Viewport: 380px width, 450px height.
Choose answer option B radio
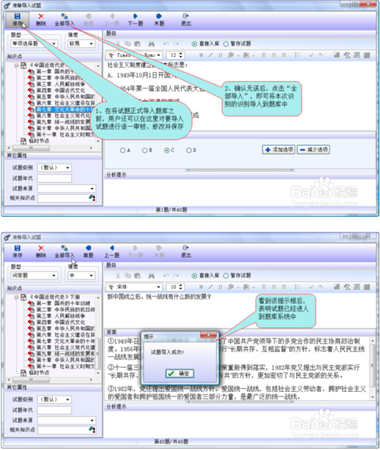click(x=144, y=151)
